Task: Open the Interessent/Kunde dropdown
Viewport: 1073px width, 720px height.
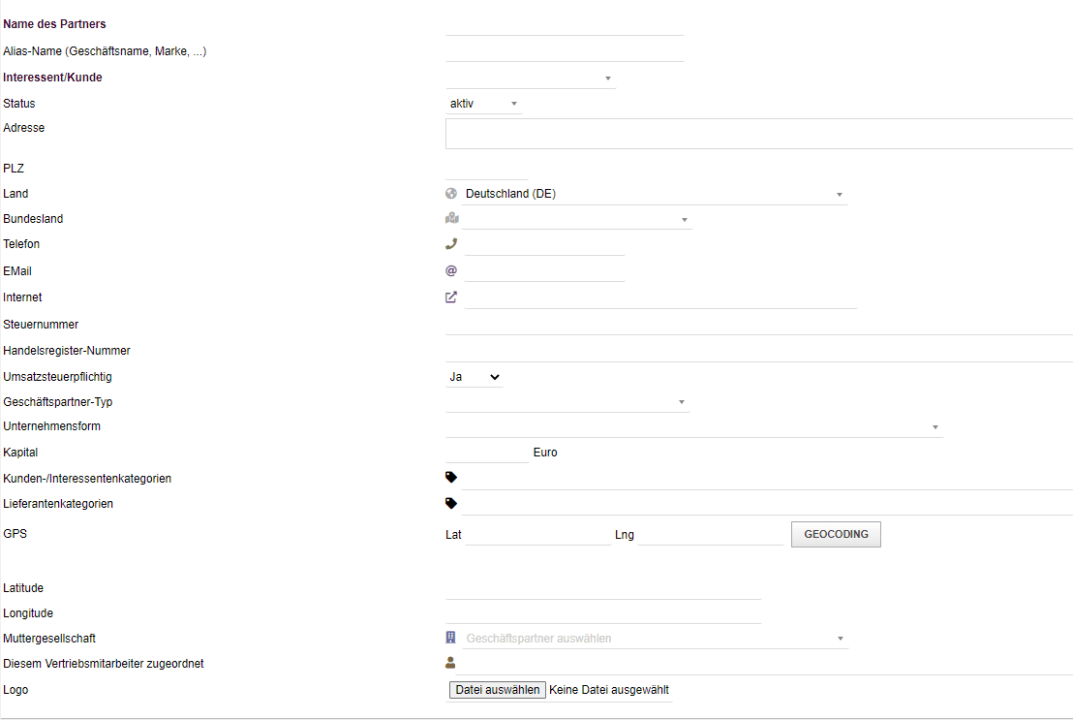Action: [530, 78]
